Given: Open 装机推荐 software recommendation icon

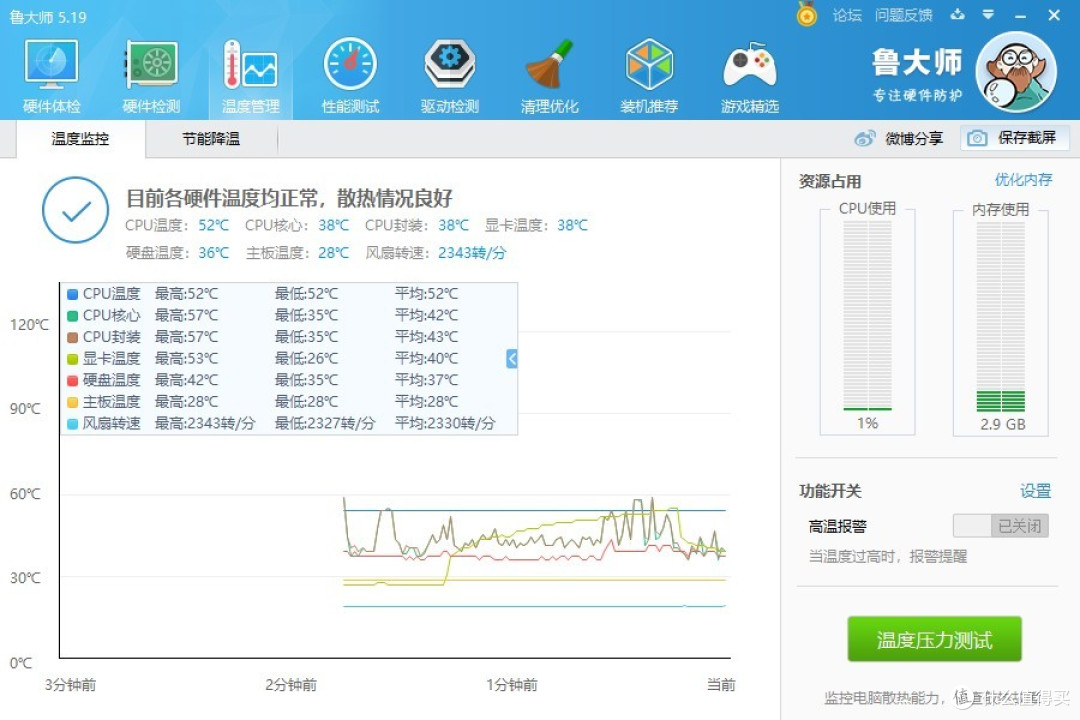Looking at the screenshot, I should (649, 77).
